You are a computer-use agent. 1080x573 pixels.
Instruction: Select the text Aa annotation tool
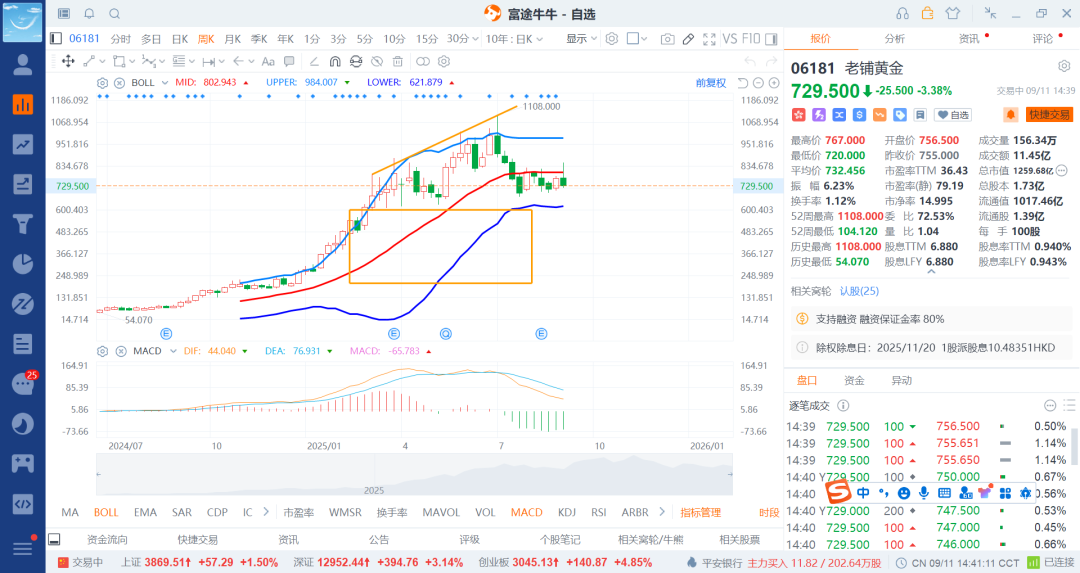[268, 61]
